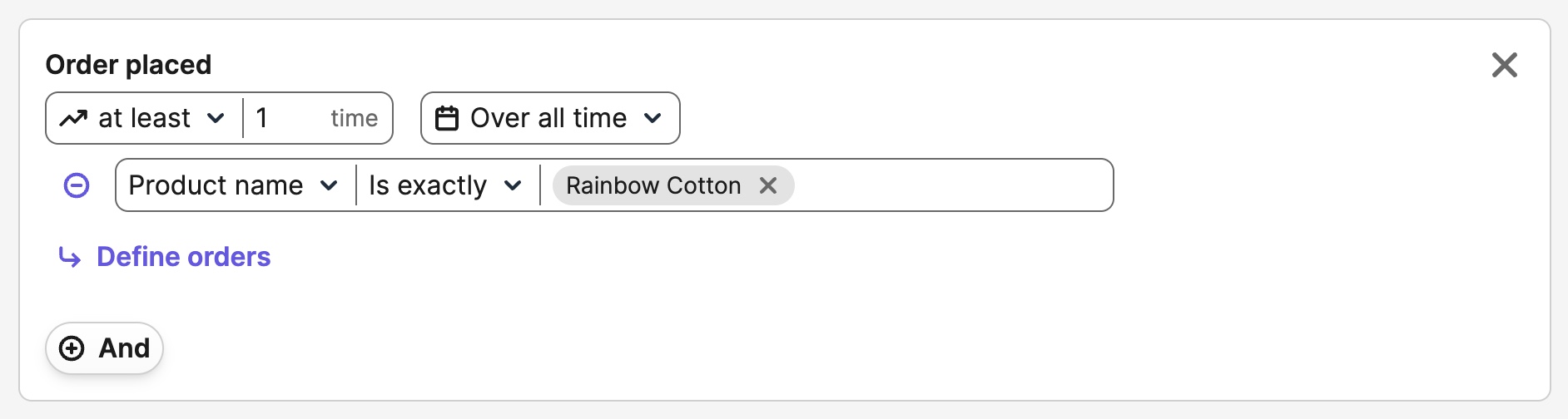Remove the Rainbow Cotton tag with its X

coord(768,185)
